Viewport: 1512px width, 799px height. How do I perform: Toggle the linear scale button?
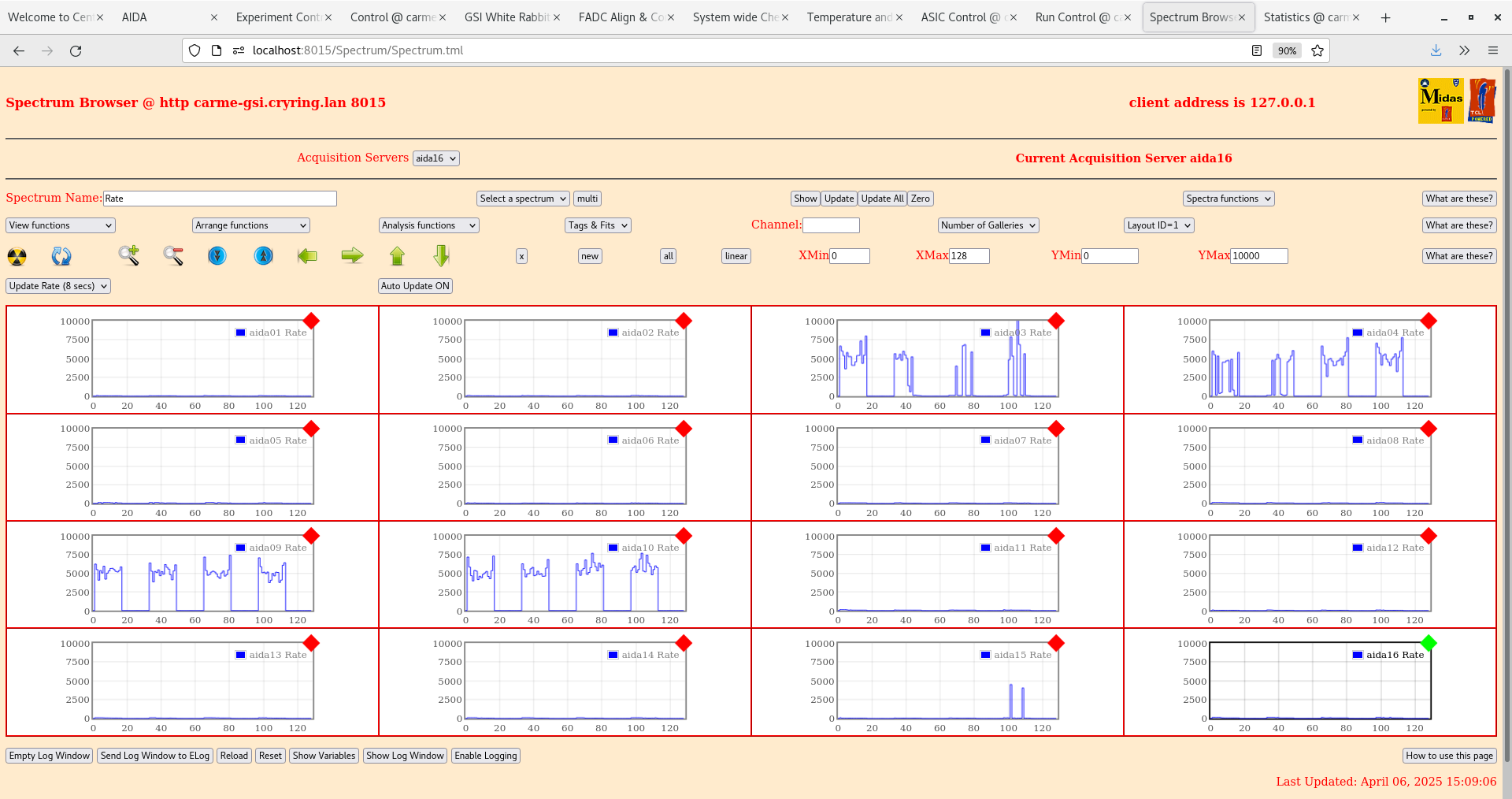(x=736, y=256)
